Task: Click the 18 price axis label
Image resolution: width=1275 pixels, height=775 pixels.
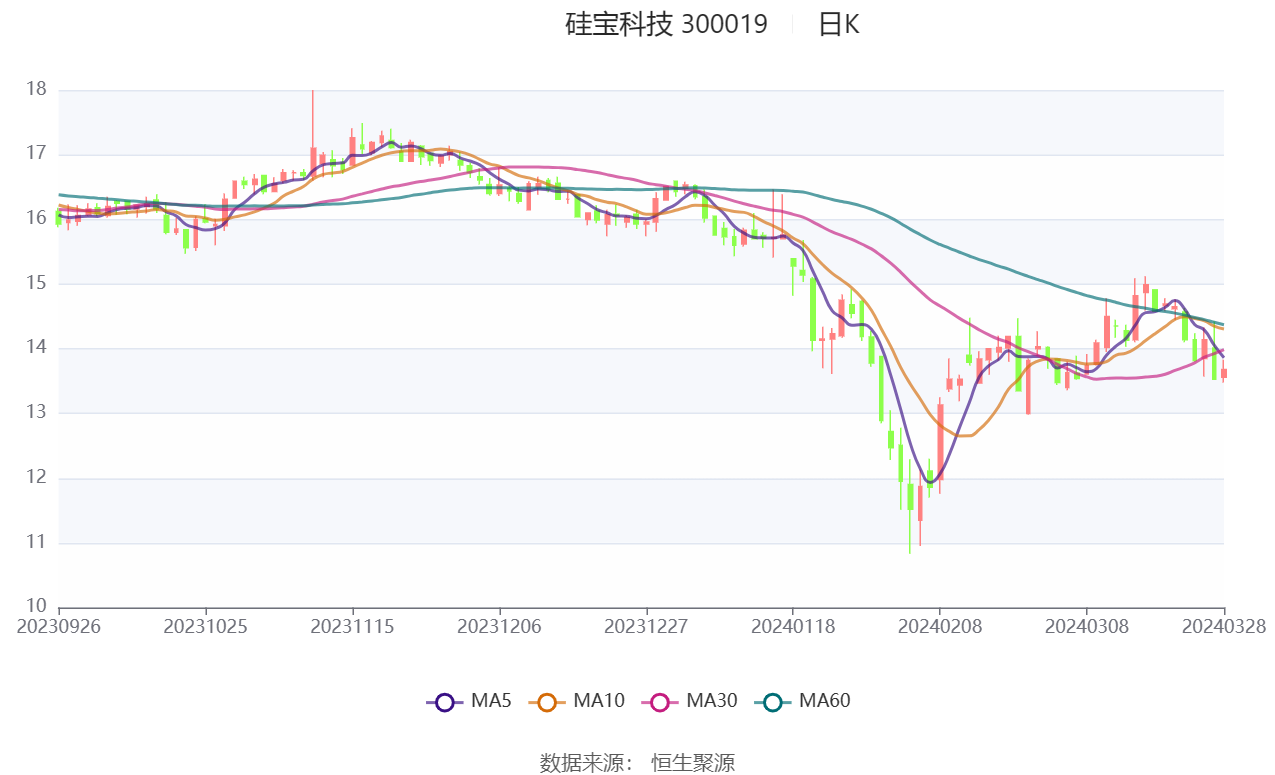Action: (x=37, y=89)
